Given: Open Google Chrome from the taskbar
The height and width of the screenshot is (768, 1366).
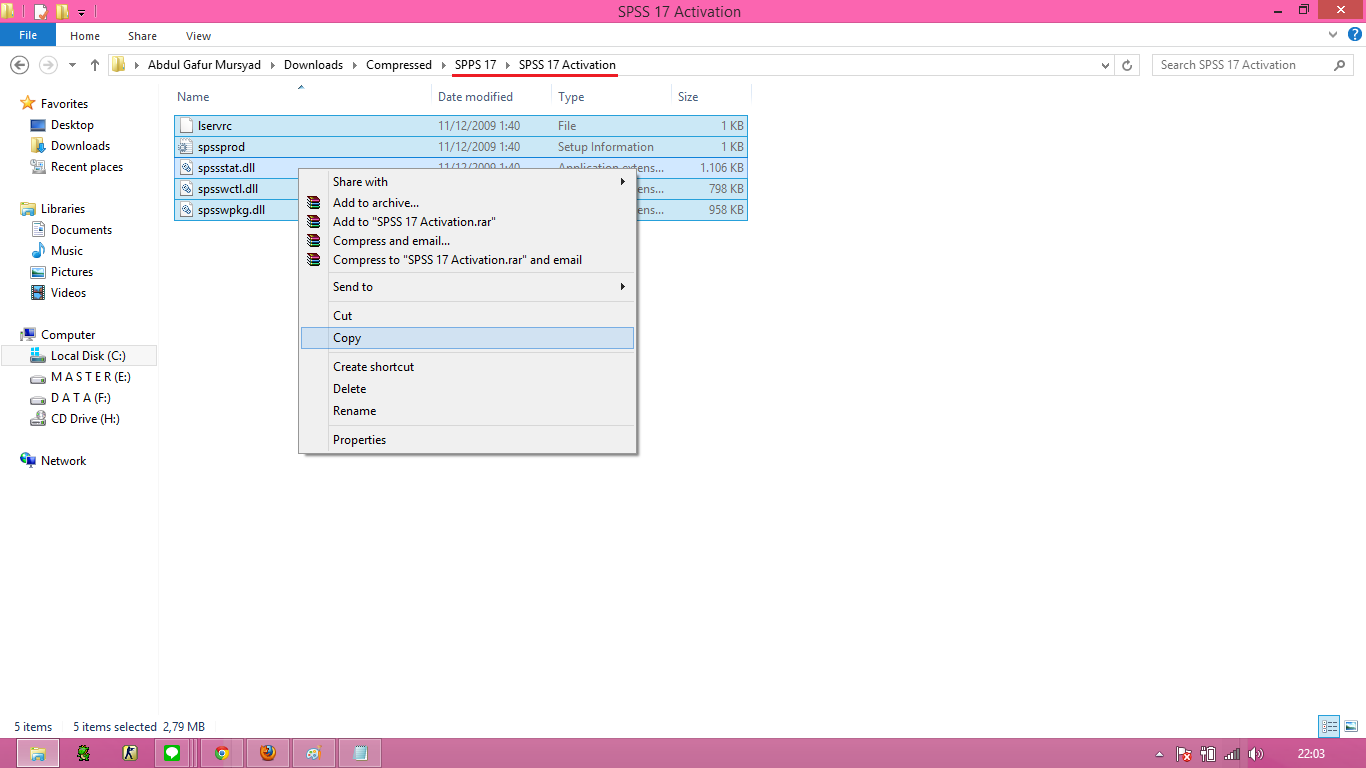Looking at the screenshot, I should pyautogui.click(x=222, y=753).
